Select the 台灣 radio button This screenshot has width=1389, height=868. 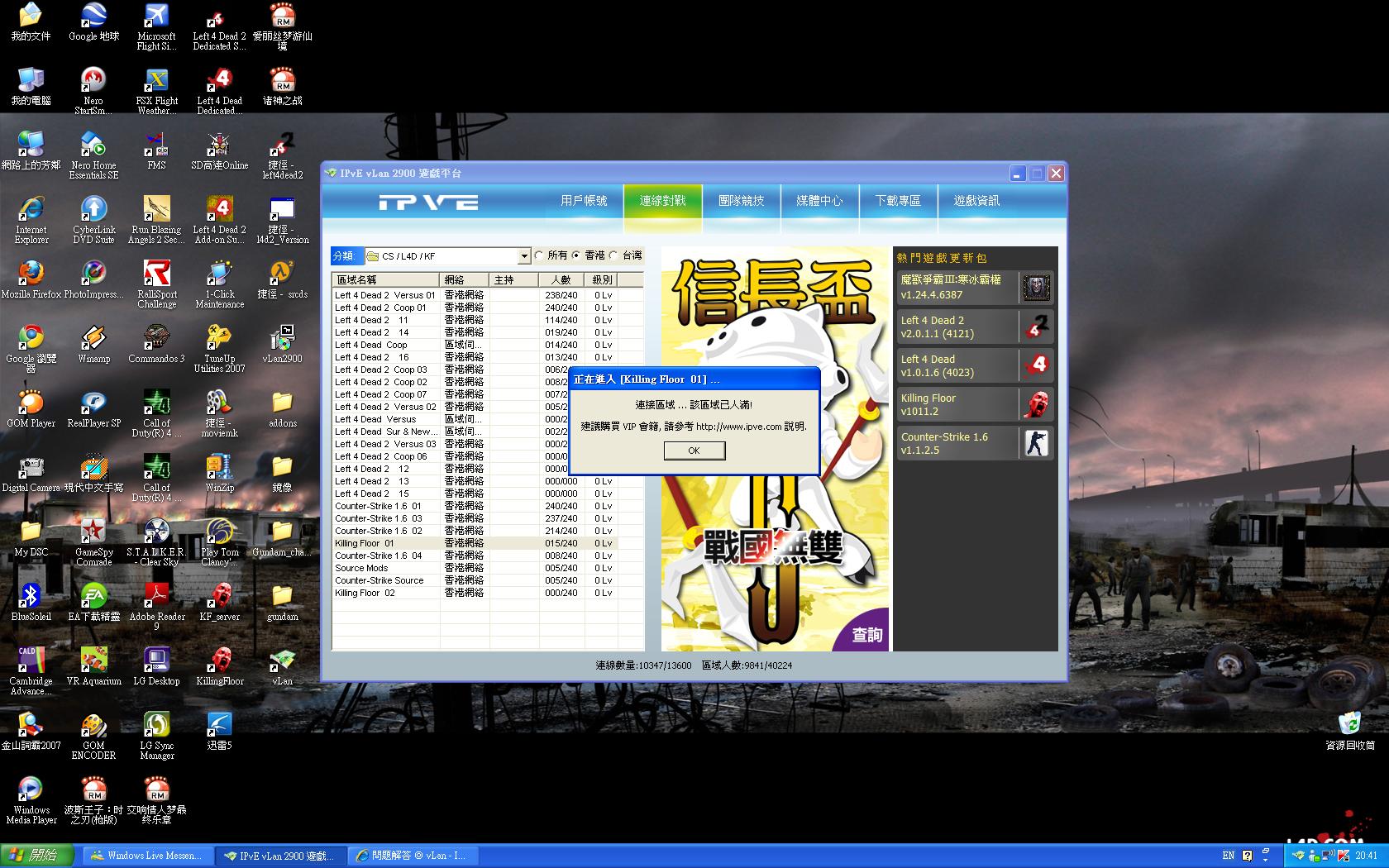614,255
